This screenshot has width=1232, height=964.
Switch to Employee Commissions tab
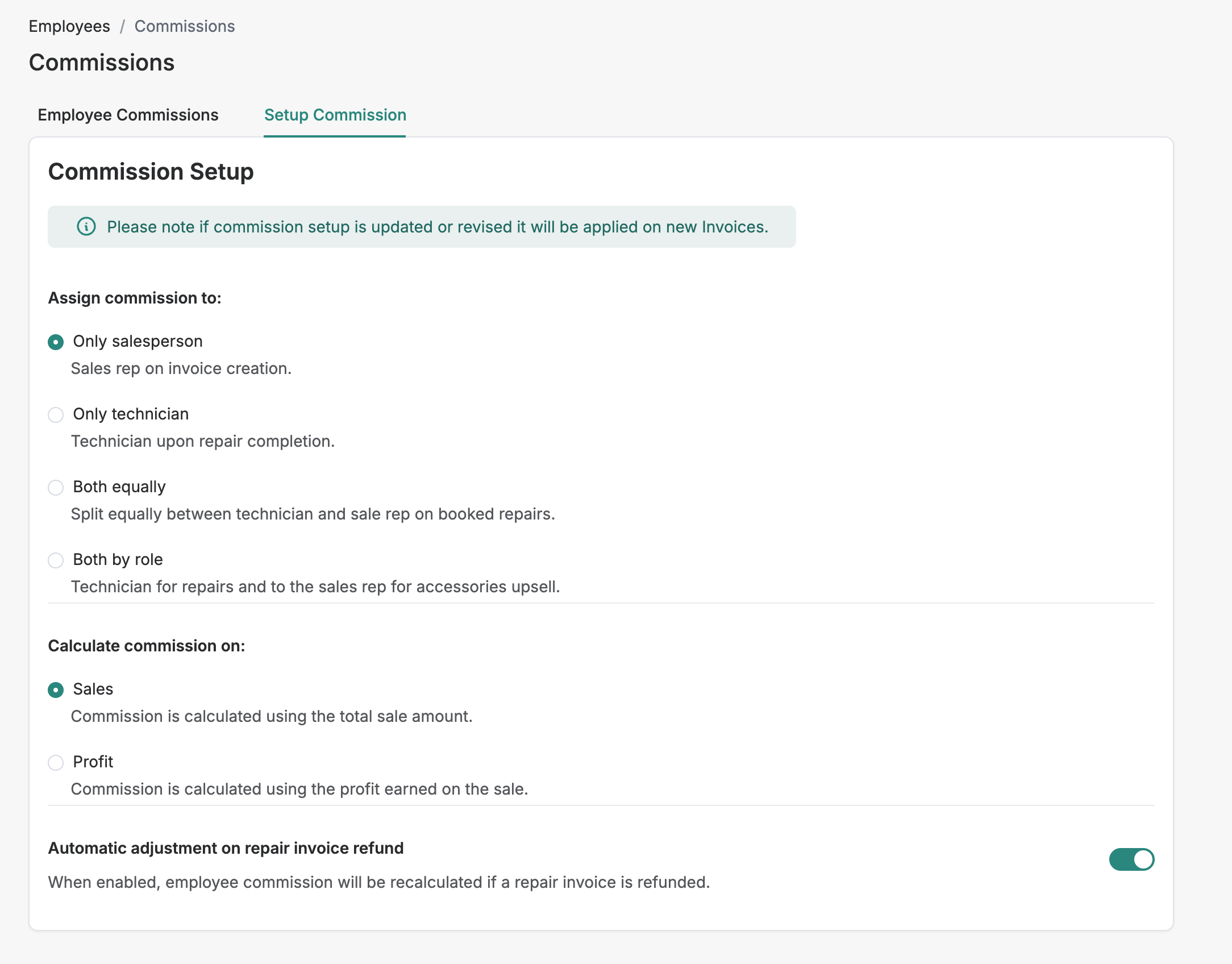coord(128,115)
